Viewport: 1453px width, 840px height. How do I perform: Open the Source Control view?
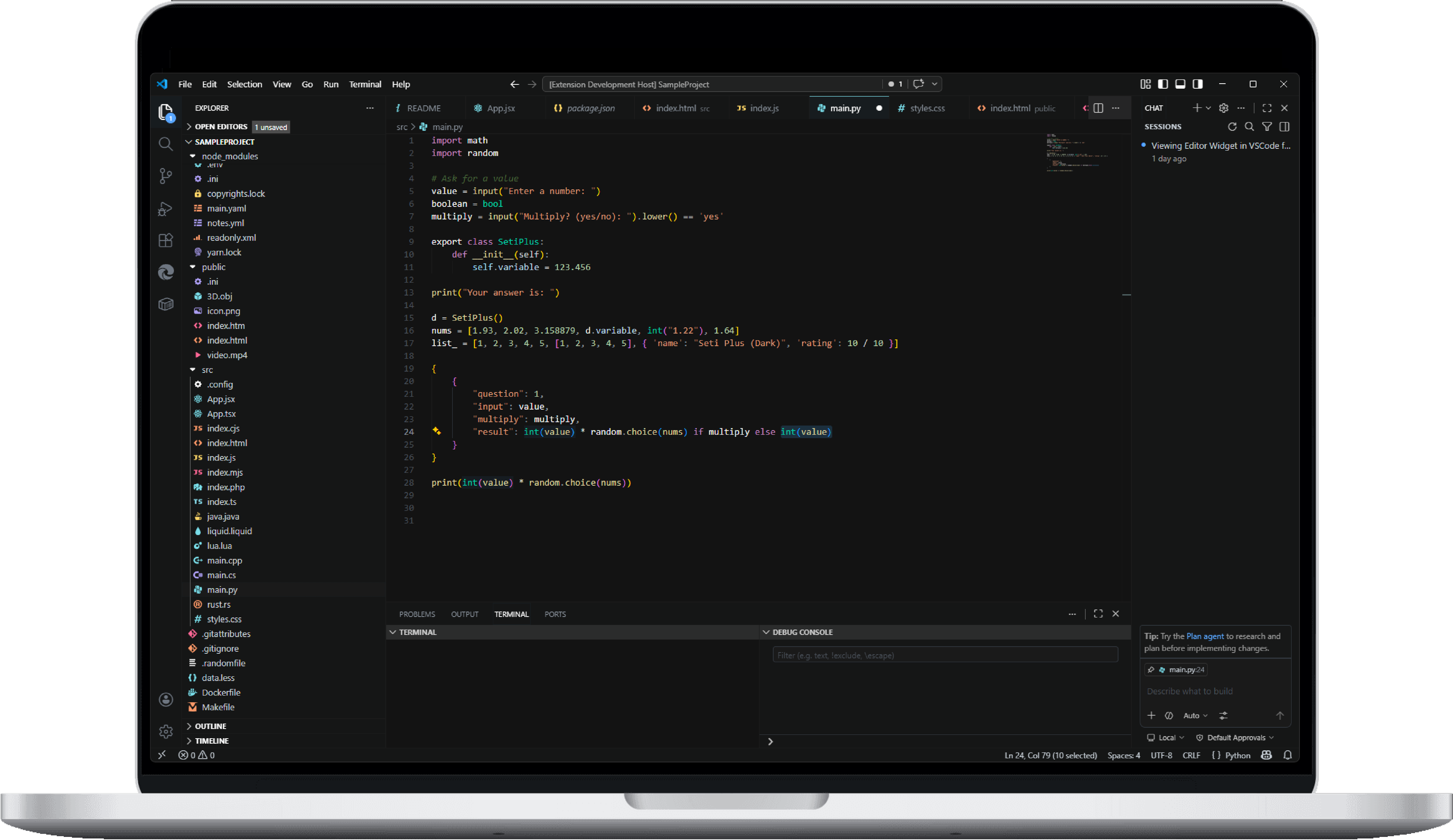pos(165,176)
